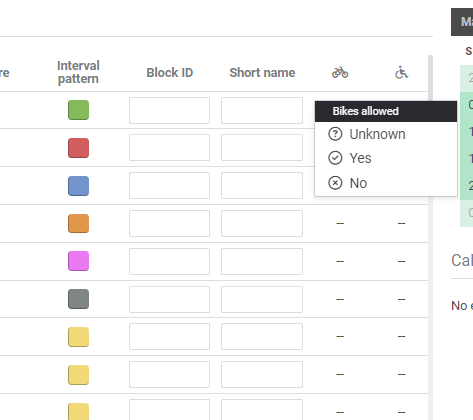This screenshot has height=420, width=473.
Task: Click Block ID field in green row
Action: 169,110
